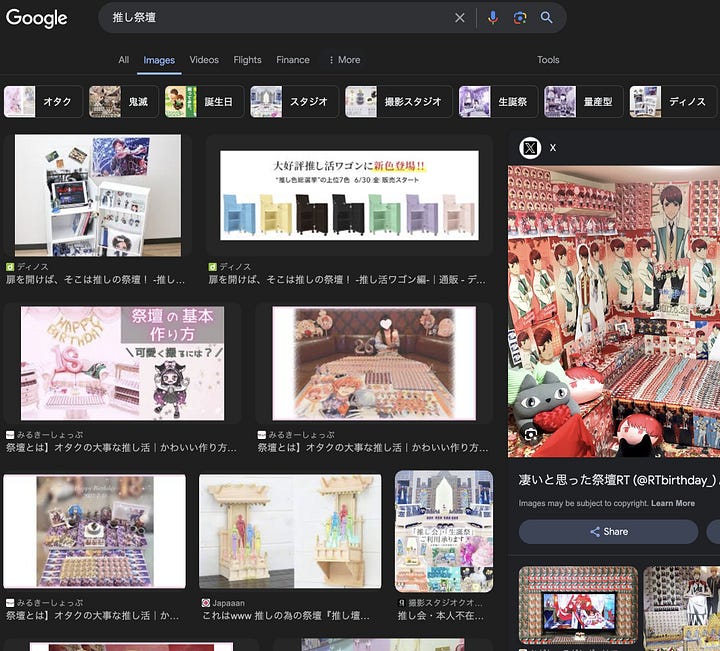The height and width of the screenshot is (651, 720).
Task: Open the ディノス 推し活ワゴン編 title link
Action: point(347,280)
